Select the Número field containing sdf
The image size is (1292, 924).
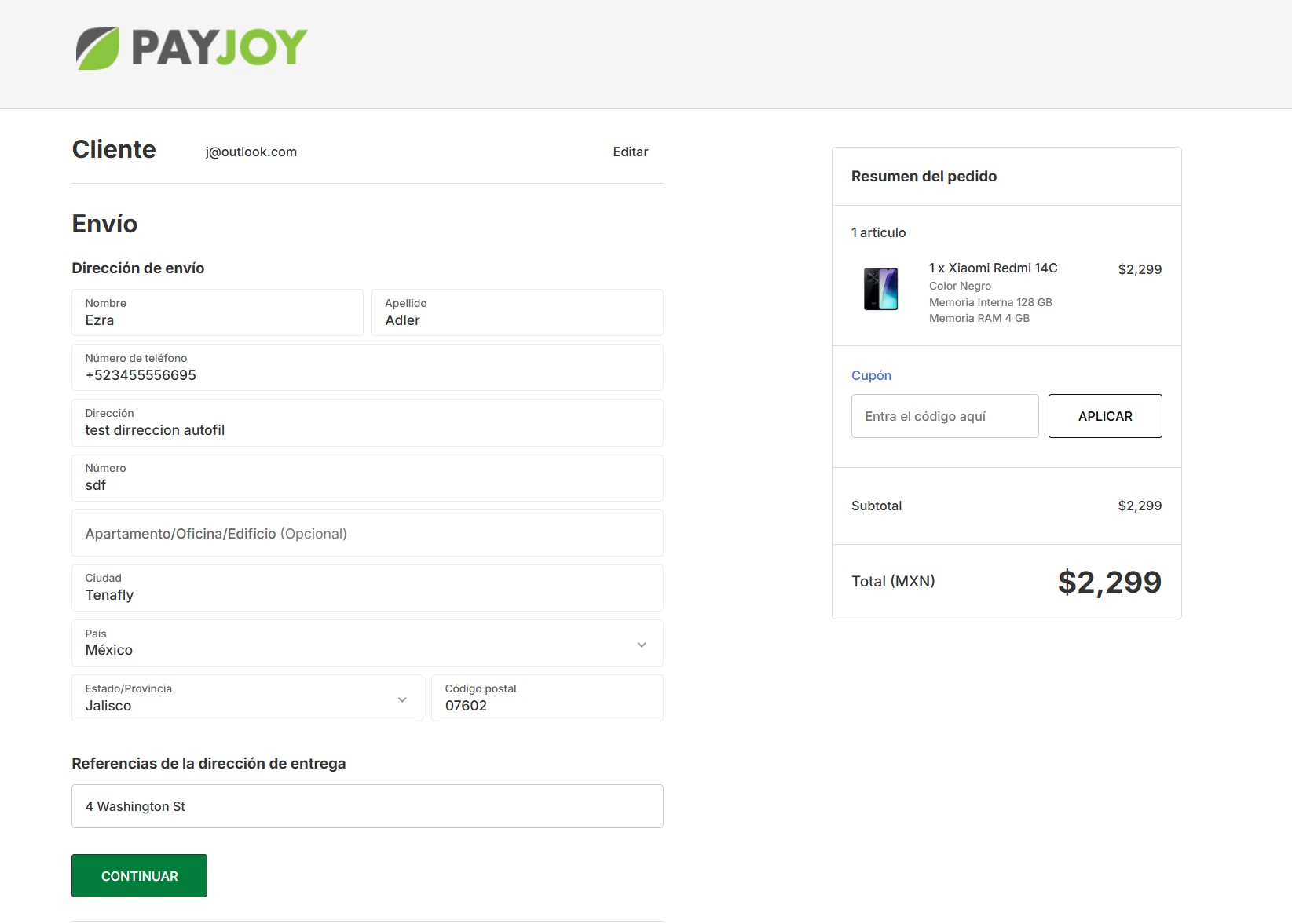(367, 477)
